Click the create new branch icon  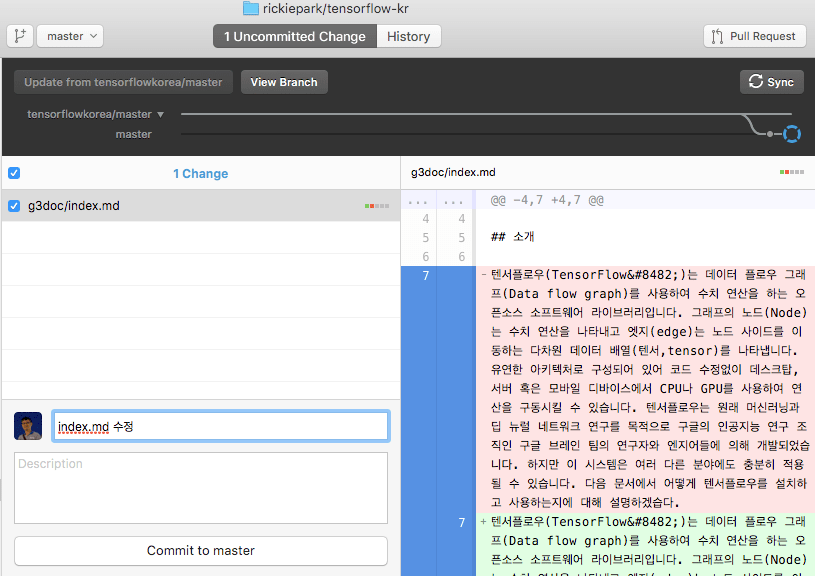coord(20,36)
